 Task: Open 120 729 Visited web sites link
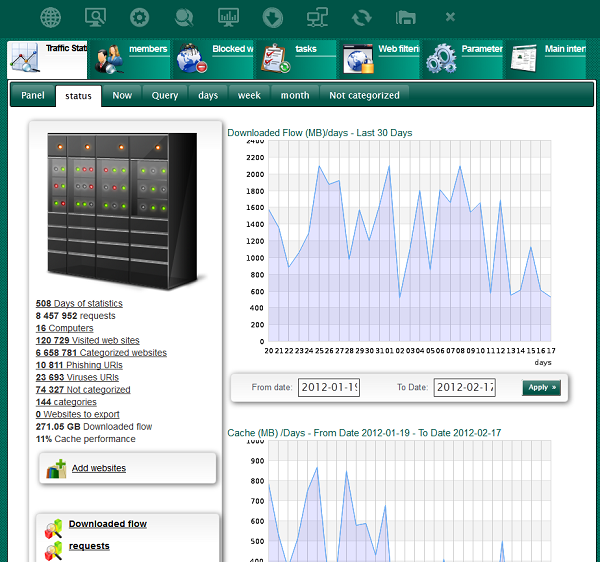tap(88, 340)
